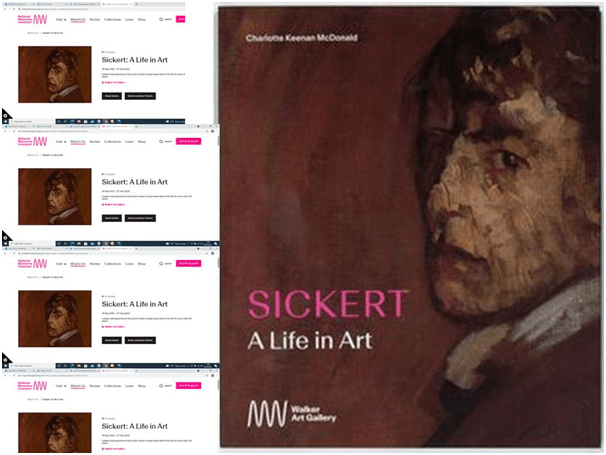The width and height of the screenshot is (606, 455).
Task: Click the pink Join & Support button in the second capture
Action: (x=189, y=141)
